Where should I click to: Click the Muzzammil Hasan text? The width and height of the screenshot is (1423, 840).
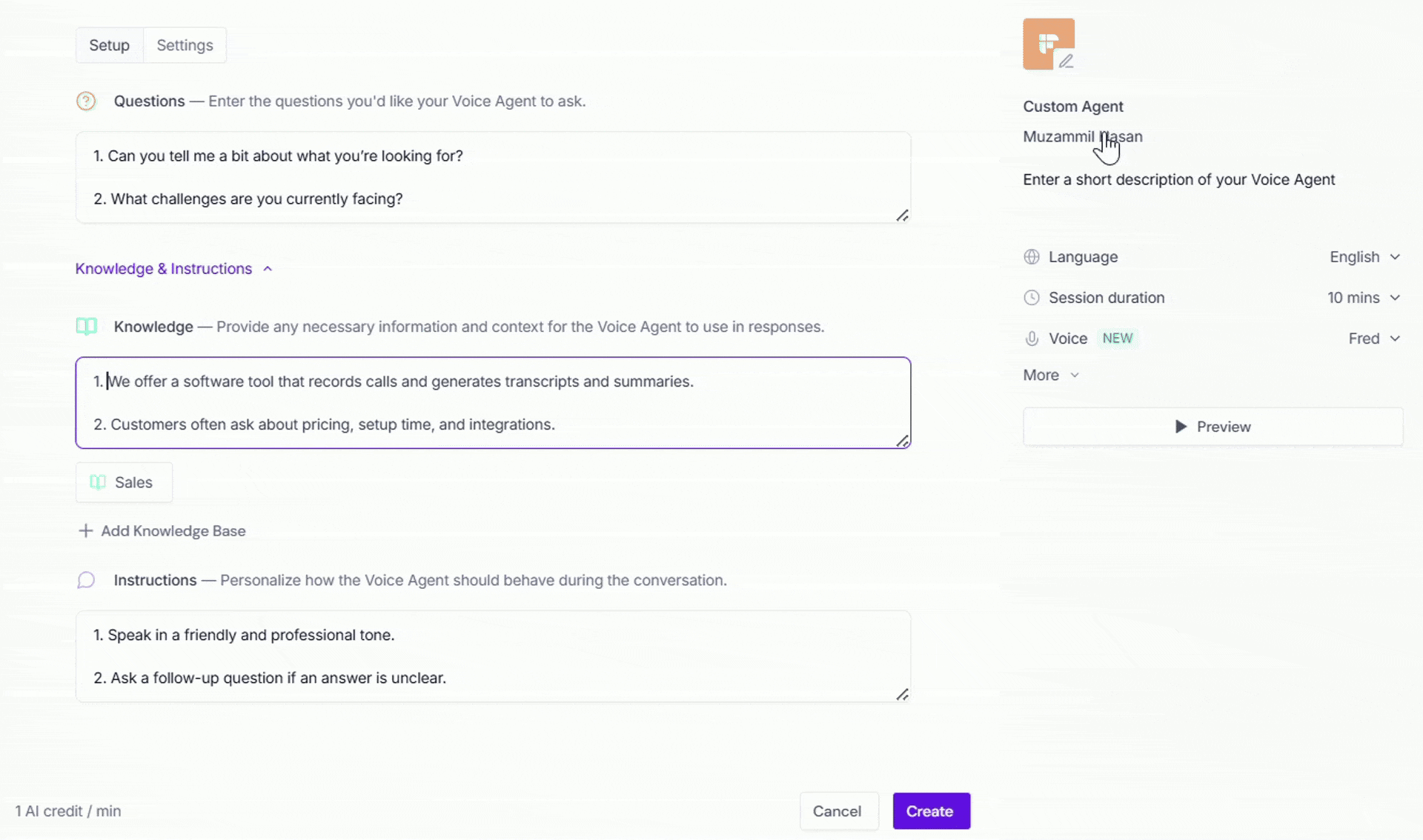1083,137
